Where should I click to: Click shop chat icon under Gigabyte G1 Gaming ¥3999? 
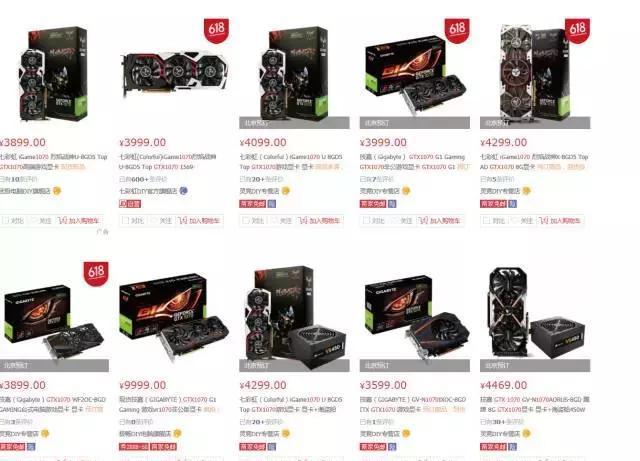click(406, 191)
